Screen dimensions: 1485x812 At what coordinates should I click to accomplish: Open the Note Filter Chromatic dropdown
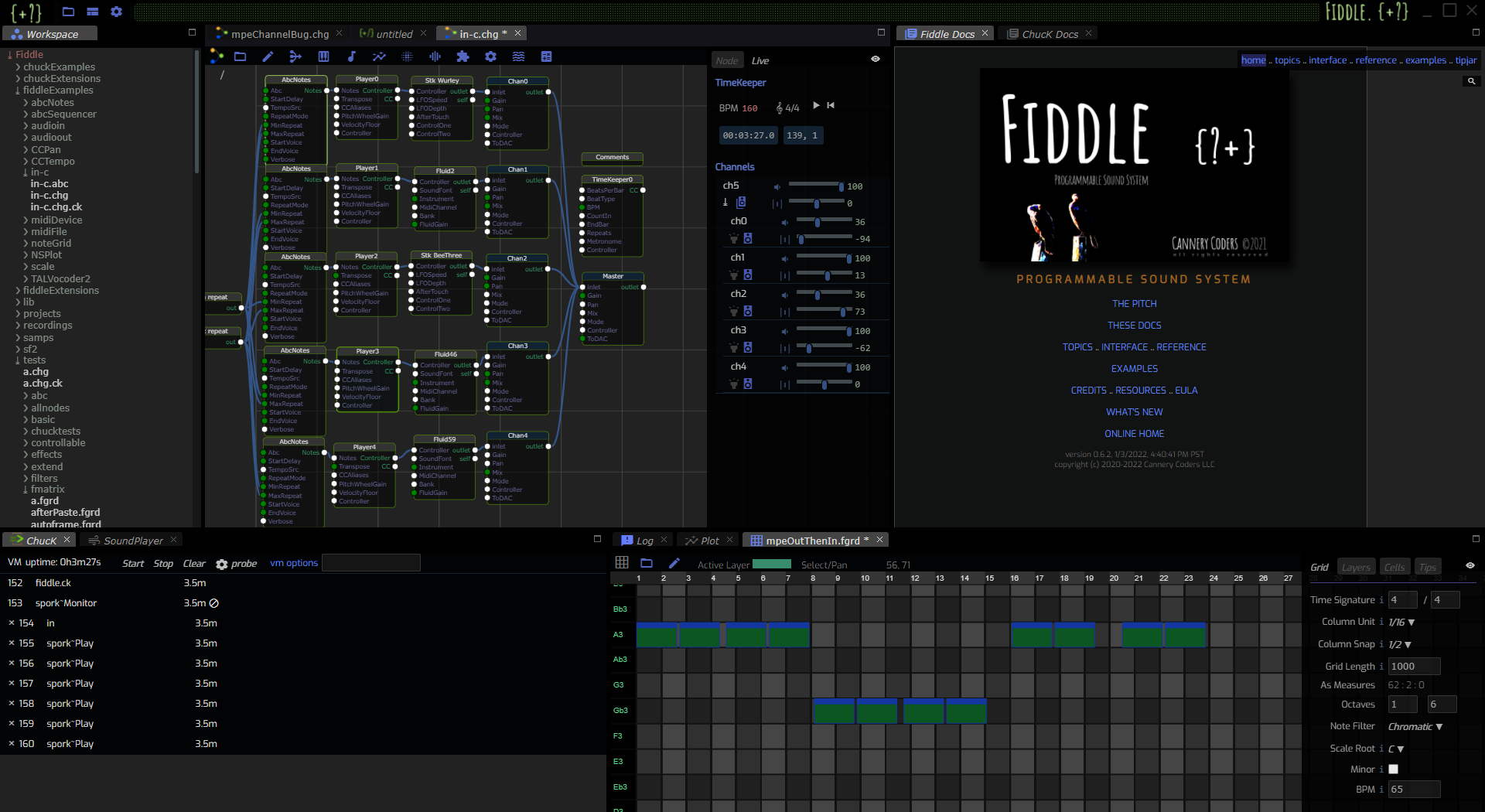point(1415,727)
